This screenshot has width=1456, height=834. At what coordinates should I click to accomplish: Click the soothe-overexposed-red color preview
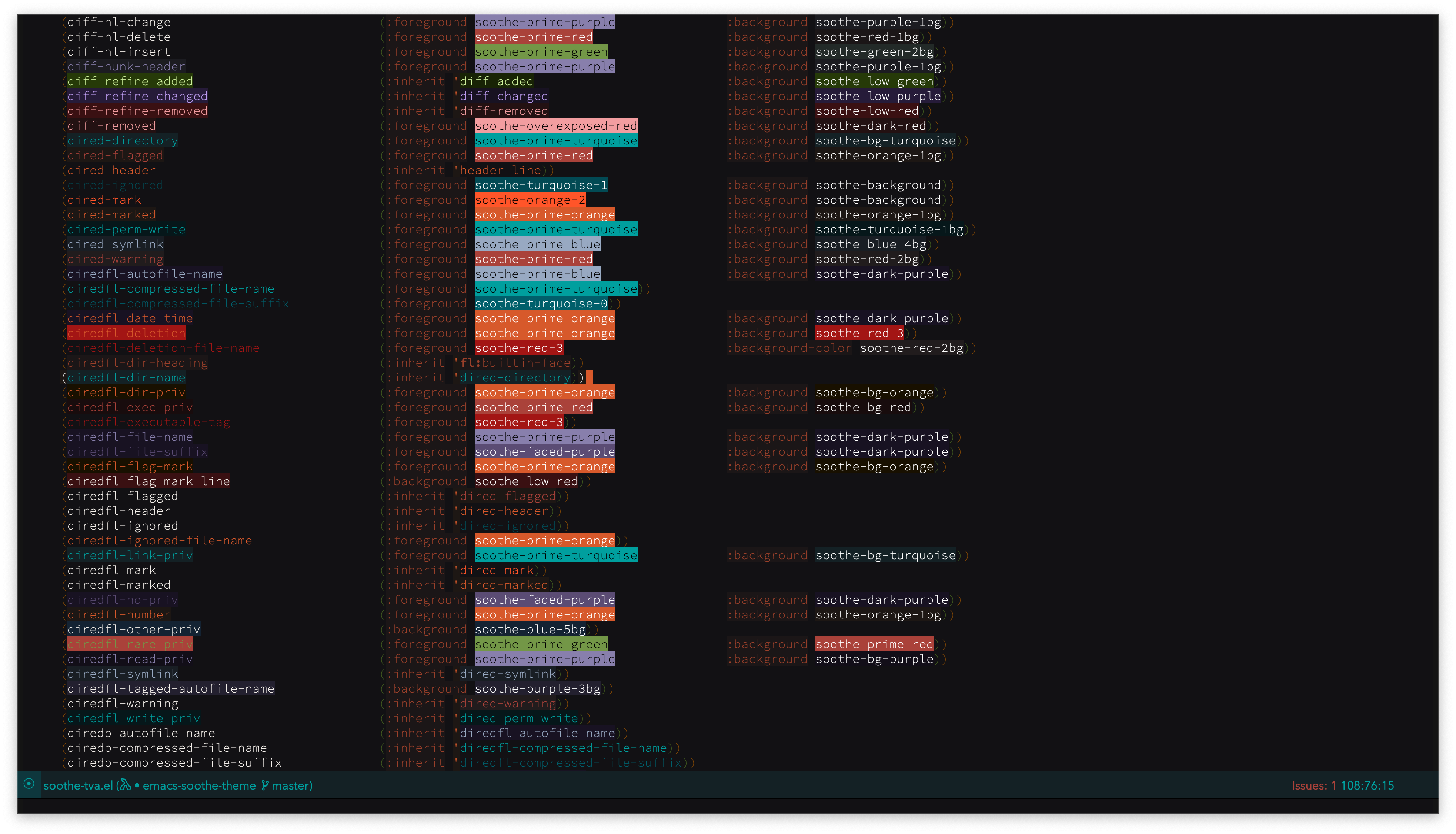click(555, 126)
